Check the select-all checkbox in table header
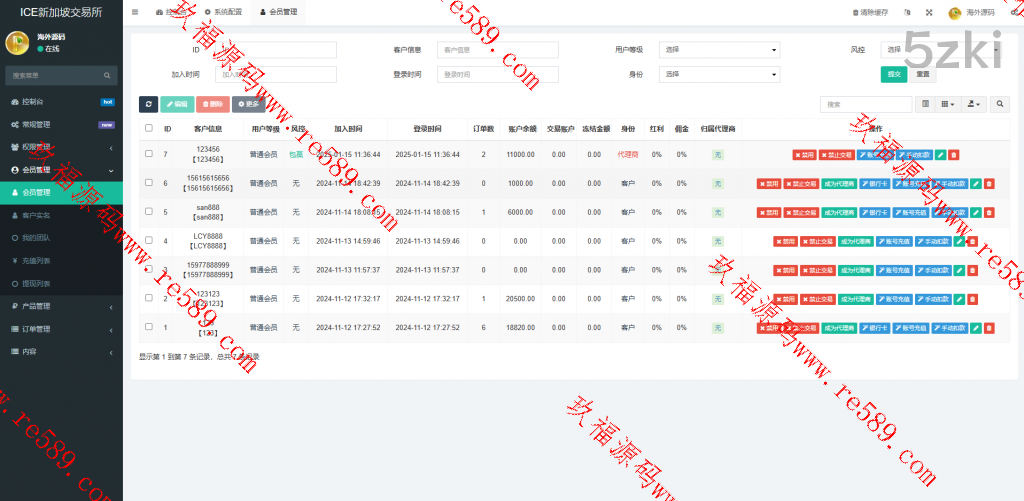 [149, 128]
